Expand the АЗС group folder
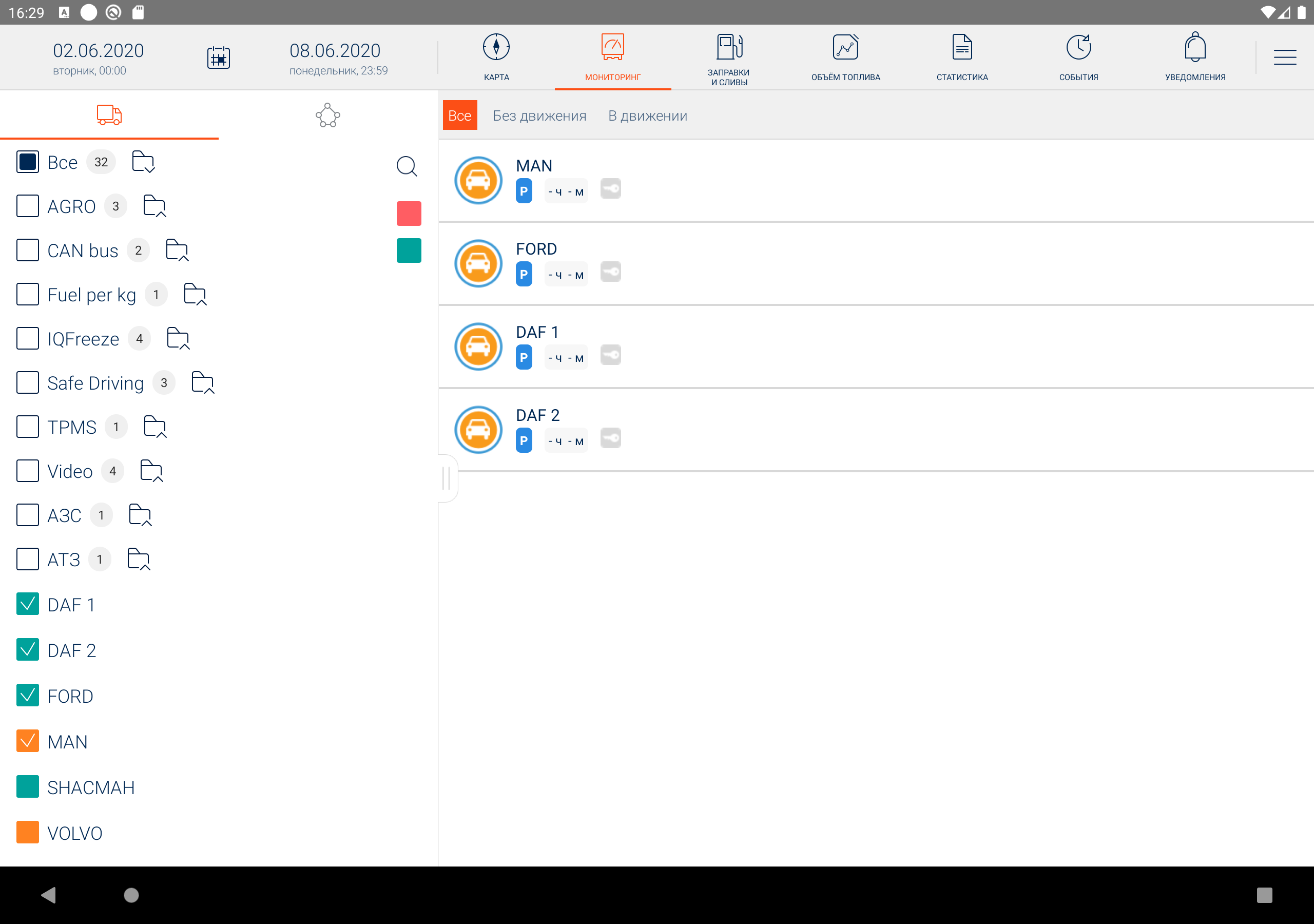The image size is (1314, 924). (140, 515)
